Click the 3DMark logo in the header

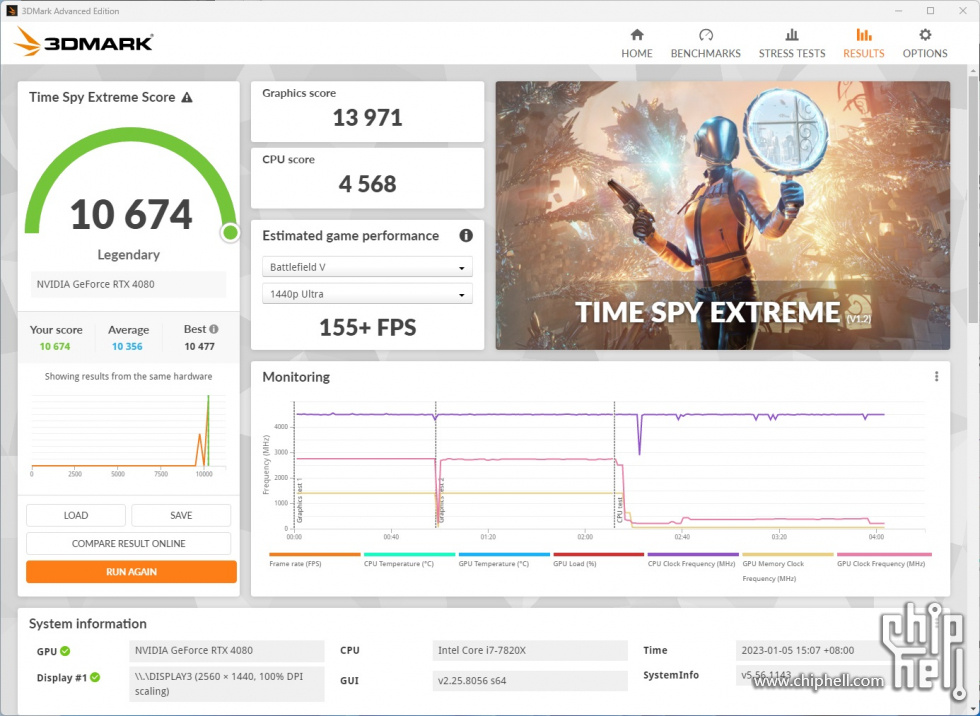(x=83, y=42)
